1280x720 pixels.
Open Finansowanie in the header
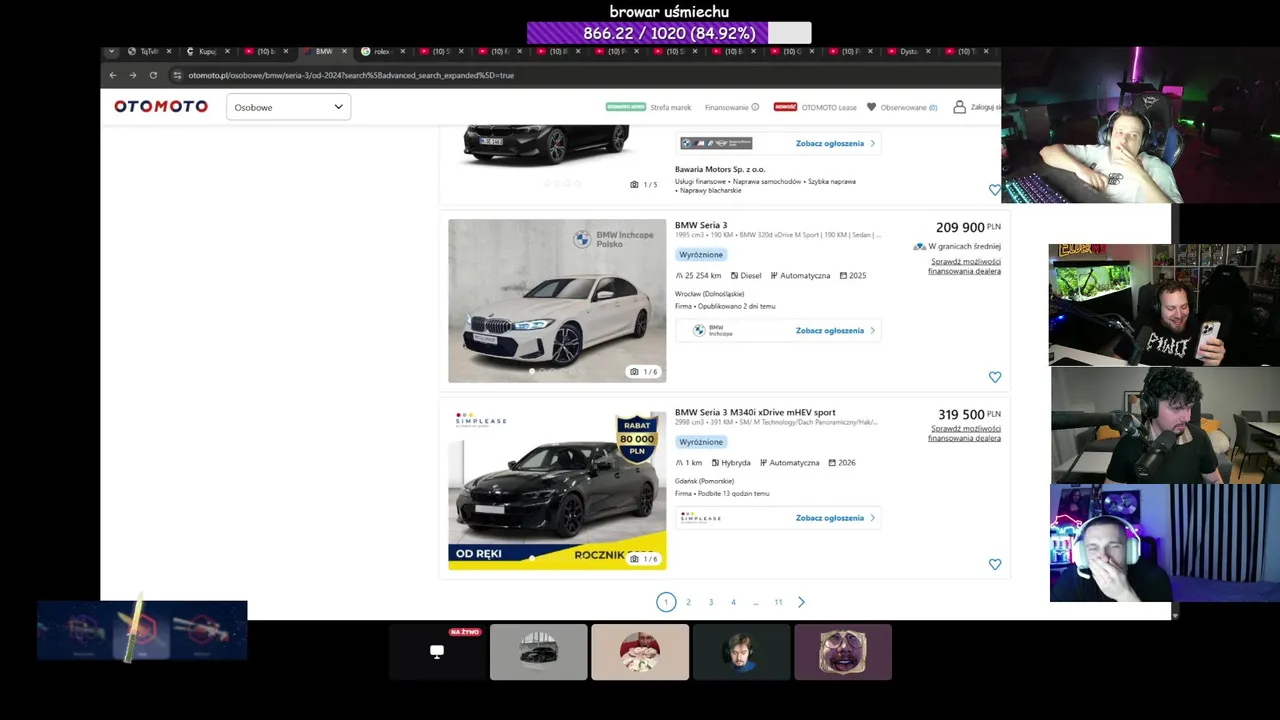727,107
